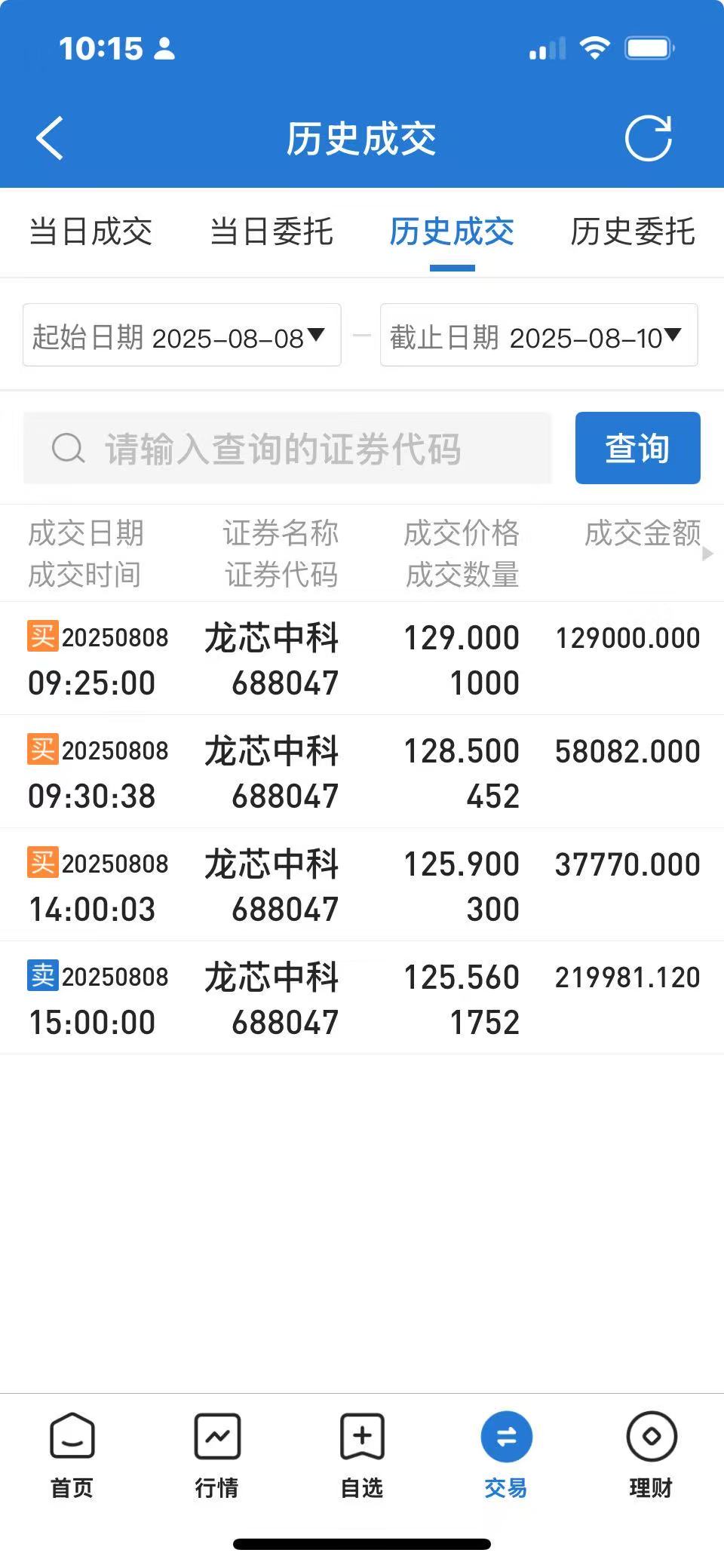Tap time 14:00:03
Viewport: 724px width, 1568px height.
pos(92,910)
